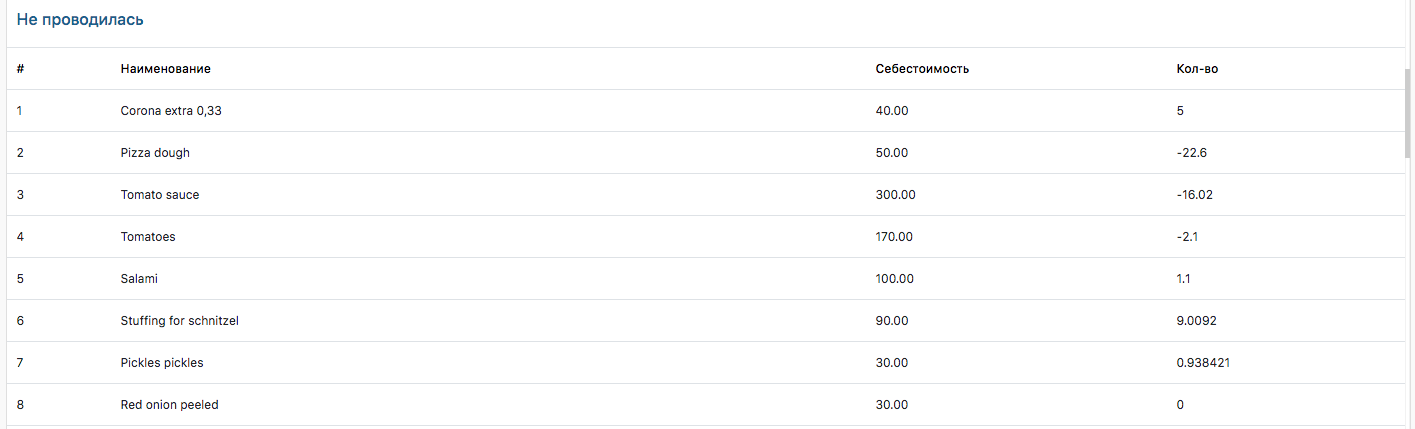Click the "Себестоимость" column header
This screenshot has height=429, width=1415.
(x=922, y=69)
